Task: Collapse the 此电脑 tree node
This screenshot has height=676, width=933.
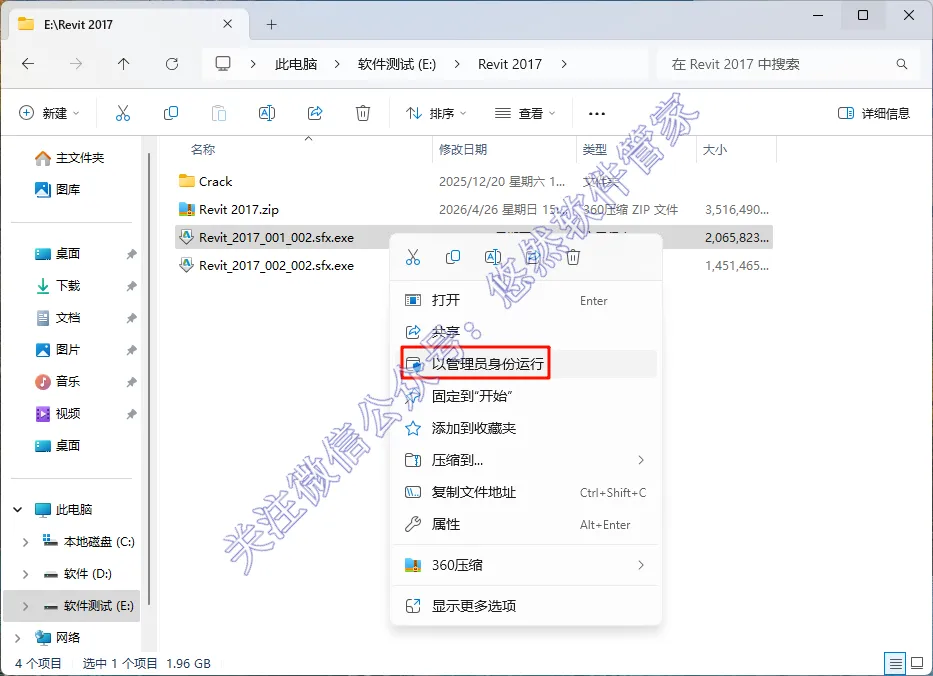Action: click(x=18, y=509)
